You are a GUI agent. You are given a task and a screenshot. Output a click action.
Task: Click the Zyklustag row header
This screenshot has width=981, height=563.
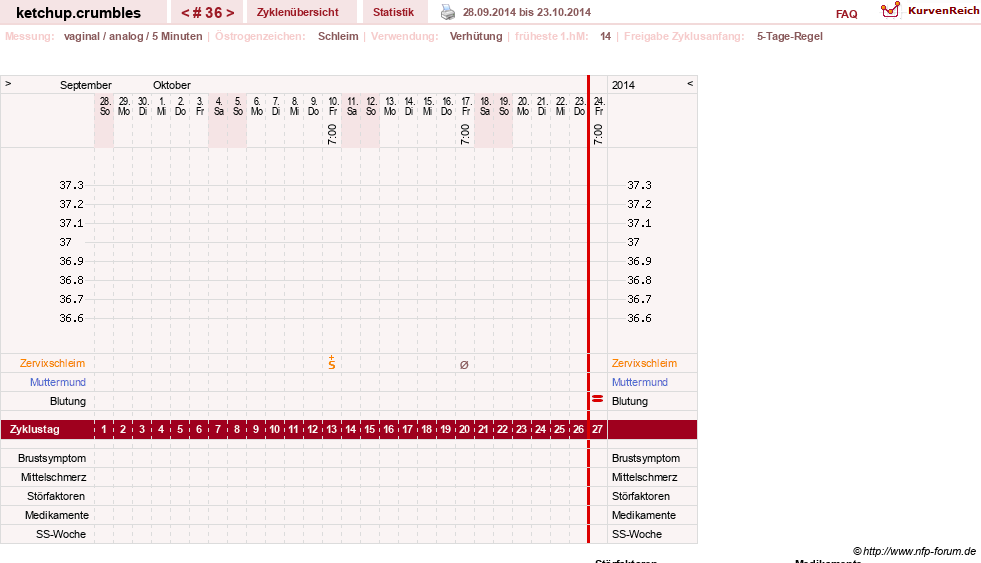[x=34, y=429]
